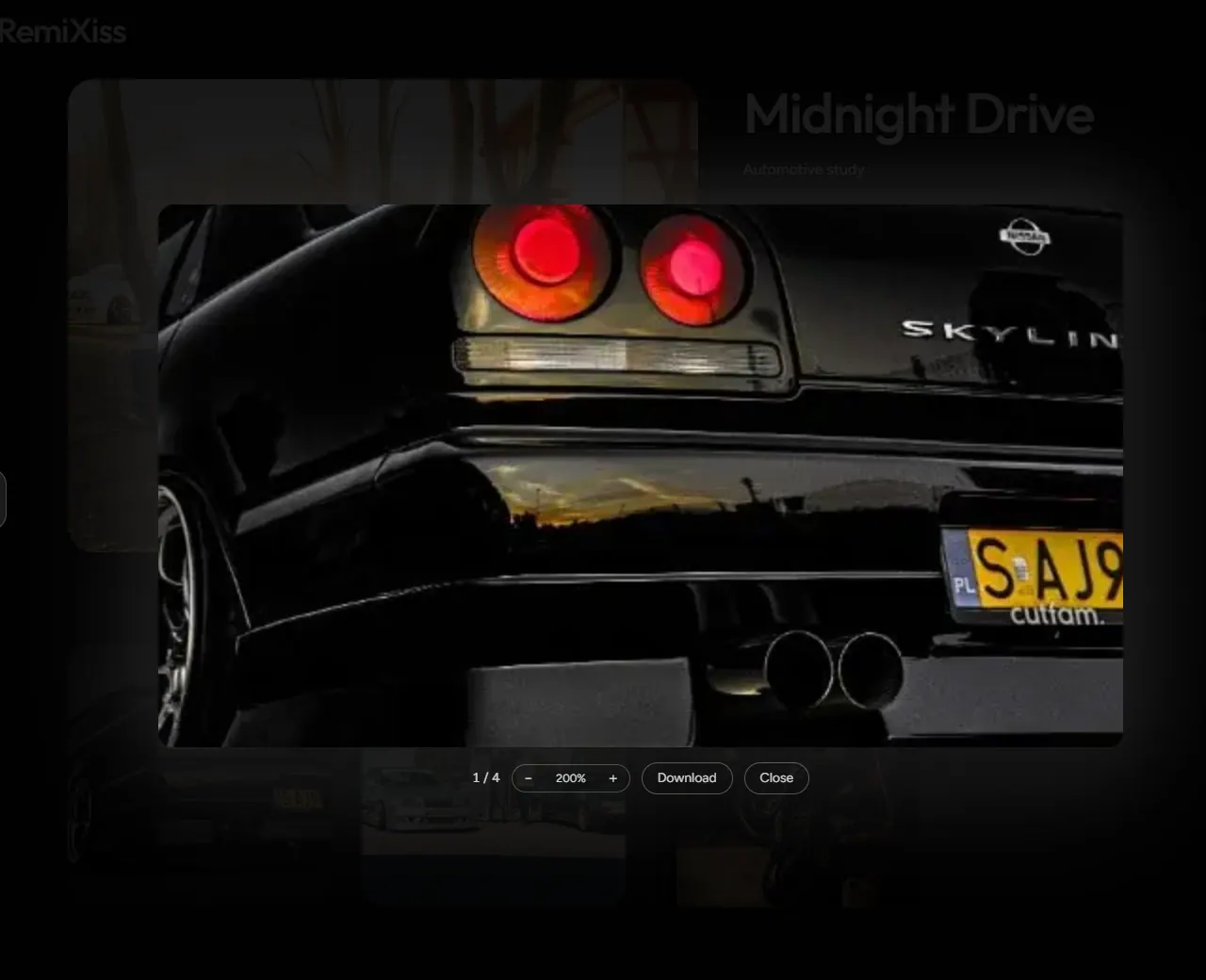Viewport: 1206px width, 980px height.
Task: Download the current image
Action: 687,778
